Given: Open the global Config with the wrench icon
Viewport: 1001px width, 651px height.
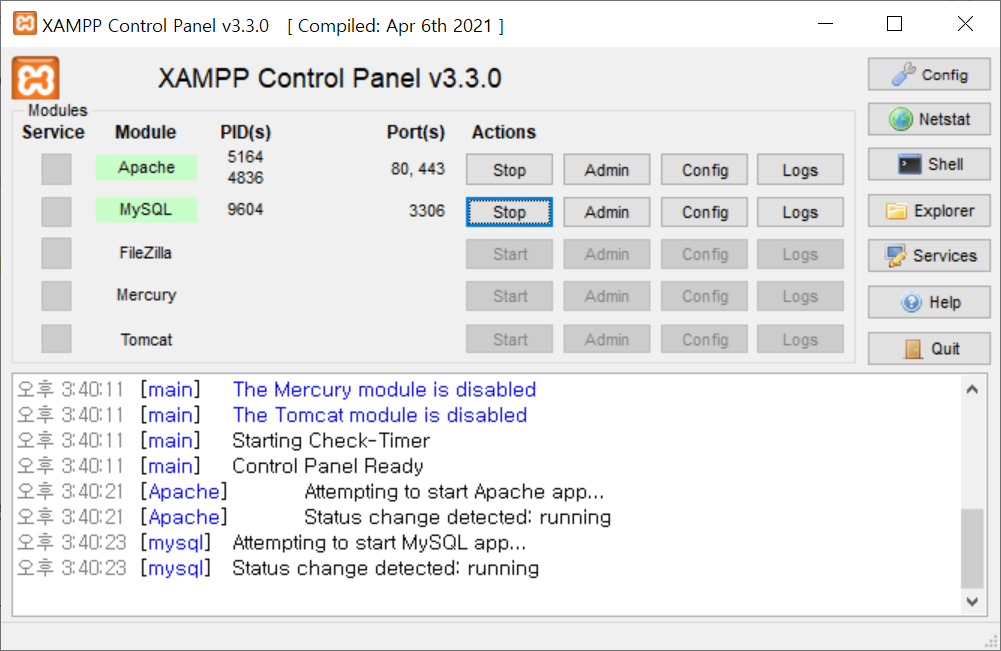Looking at the screenshot, I should coord(929,75).
